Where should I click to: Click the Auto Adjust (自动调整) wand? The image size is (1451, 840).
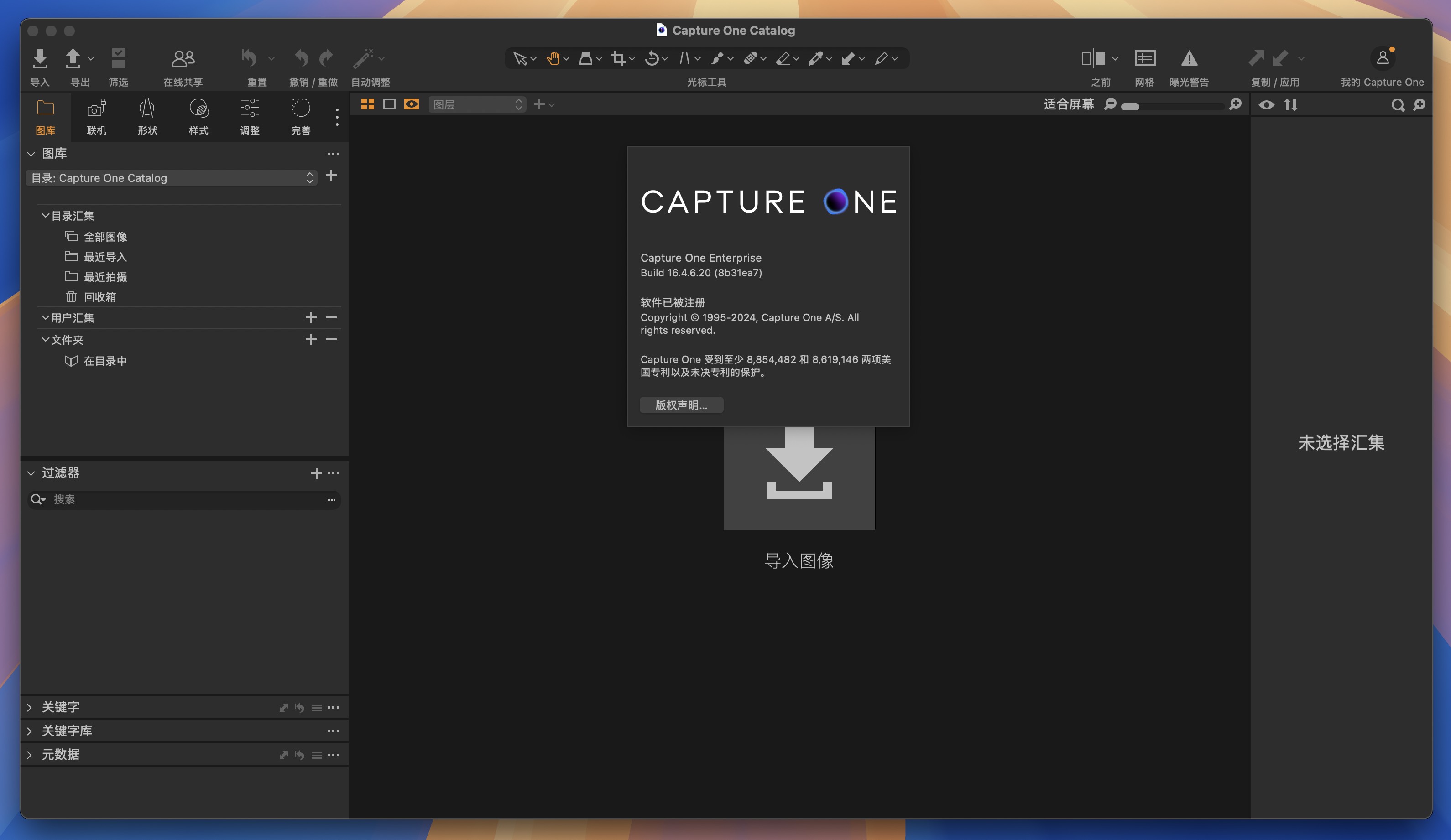[x=363, y=58]
